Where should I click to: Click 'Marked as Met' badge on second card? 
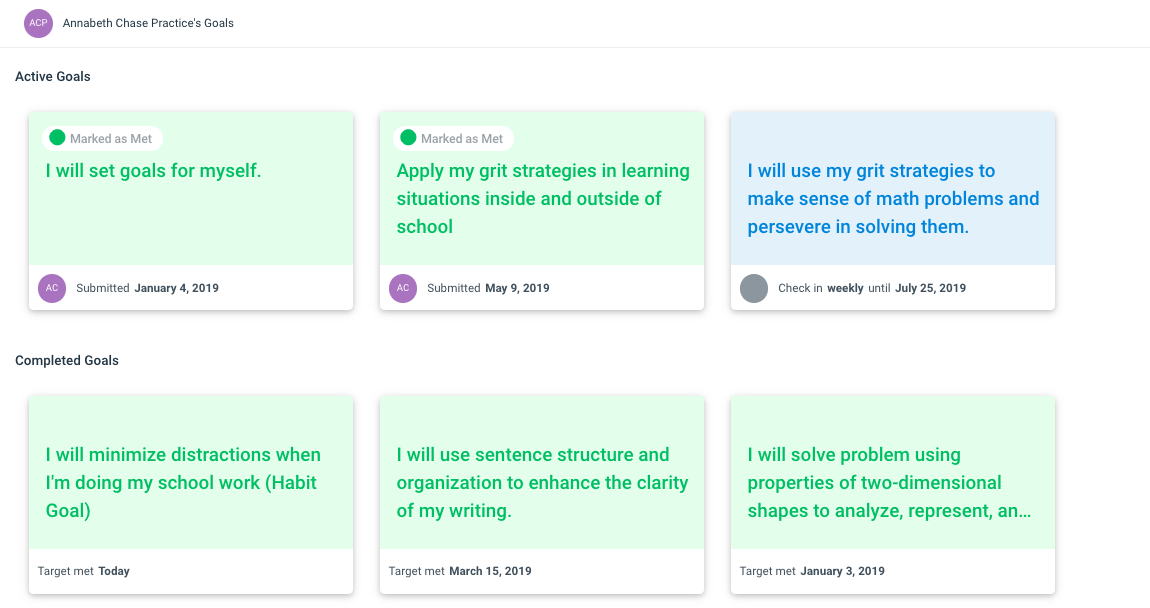(453, 139)
